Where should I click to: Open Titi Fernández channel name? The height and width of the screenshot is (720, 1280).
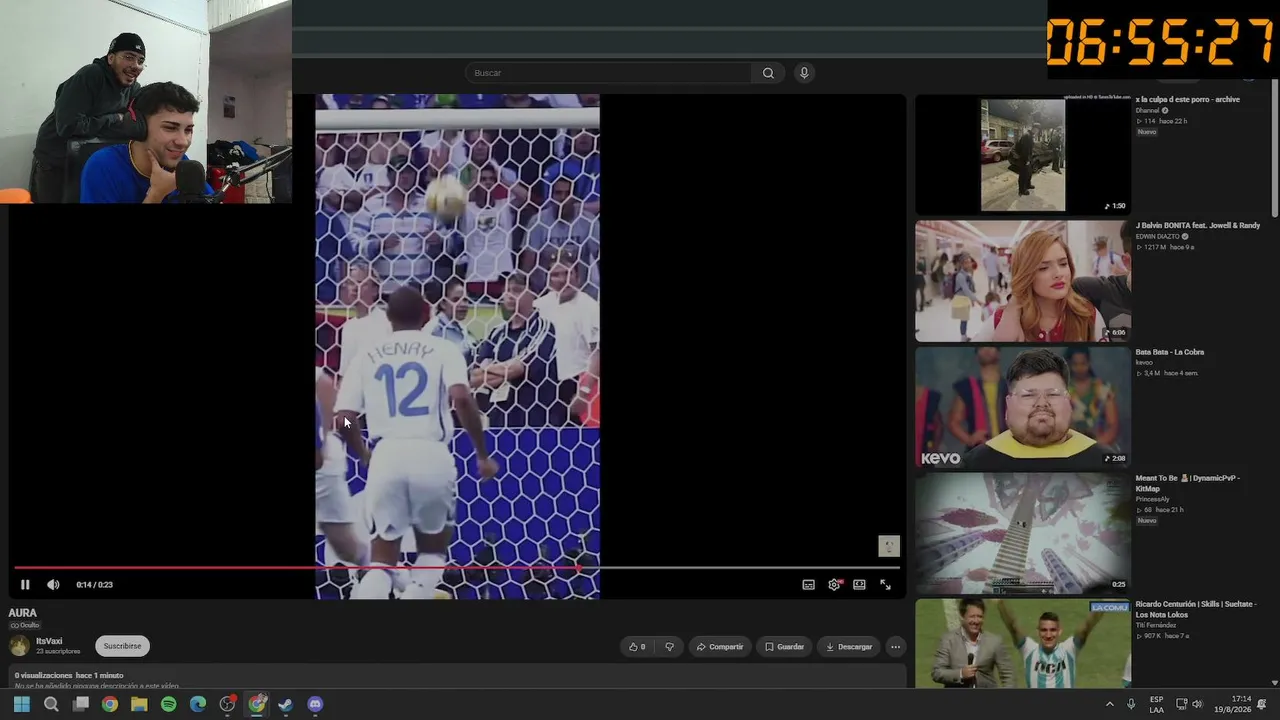pyautogui.click(x=1155, y=625)
